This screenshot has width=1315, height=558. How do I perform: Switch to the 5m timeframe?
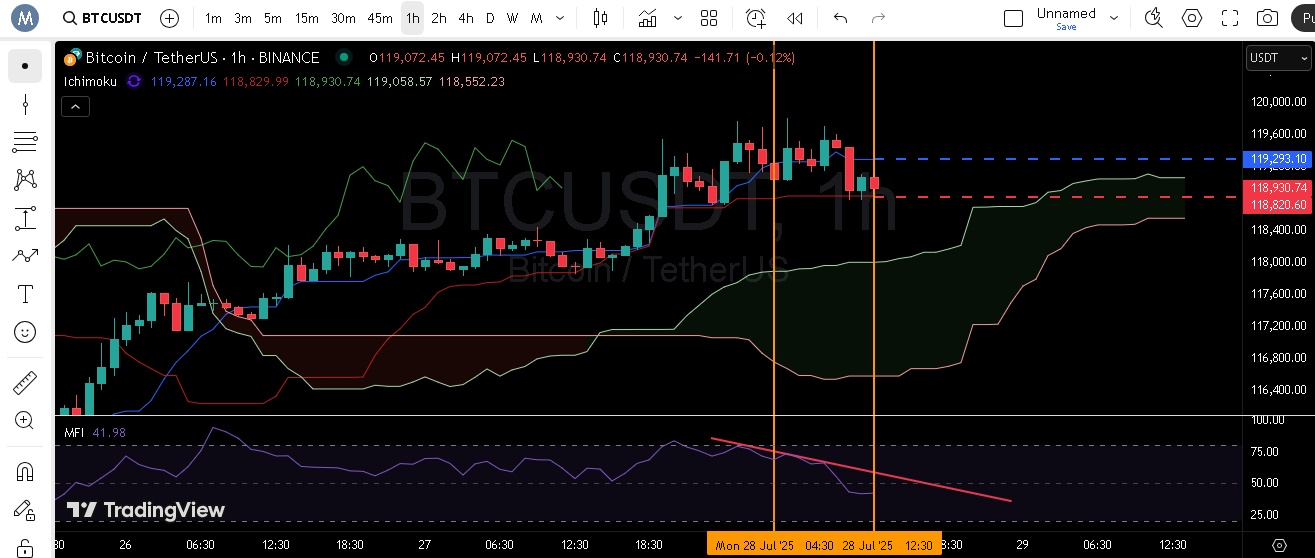click(273, 18)
